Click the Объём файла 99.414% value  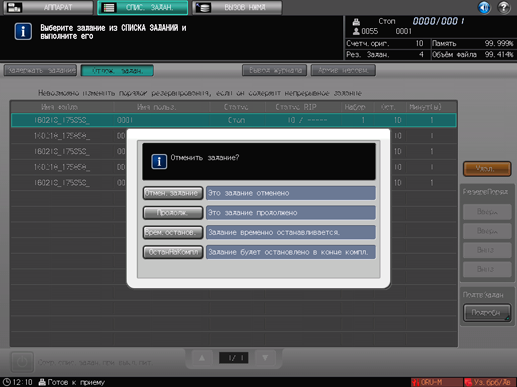(x=499, y=54)
